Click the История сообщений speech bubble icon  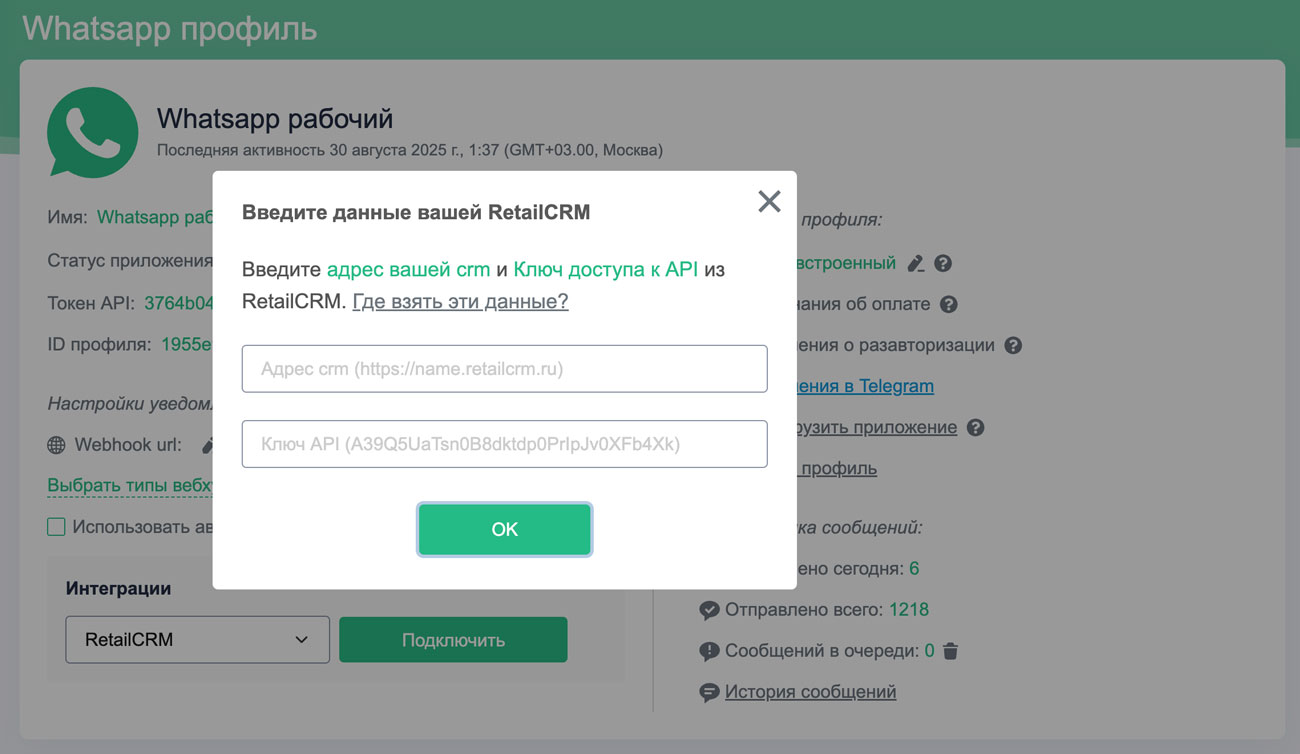(709, 692)
